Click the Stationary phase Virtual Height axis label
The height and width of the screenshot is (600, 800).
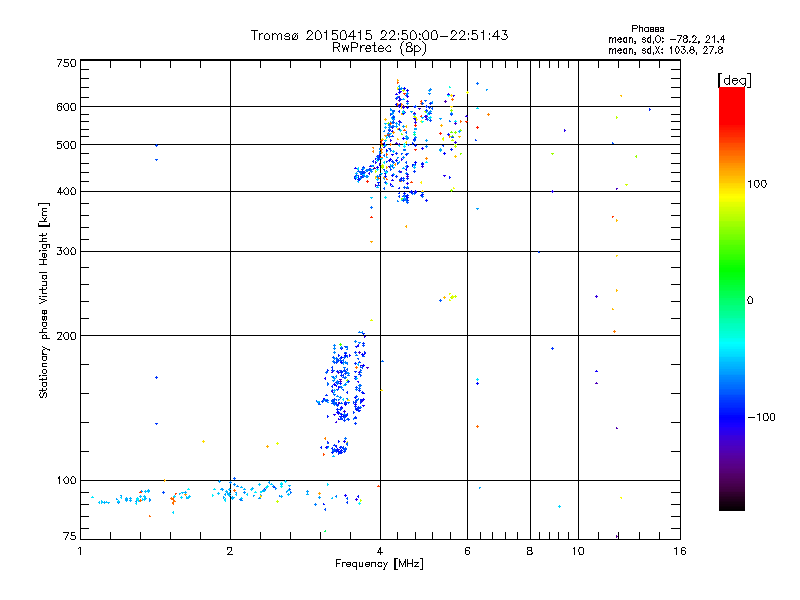coord(44,300)
